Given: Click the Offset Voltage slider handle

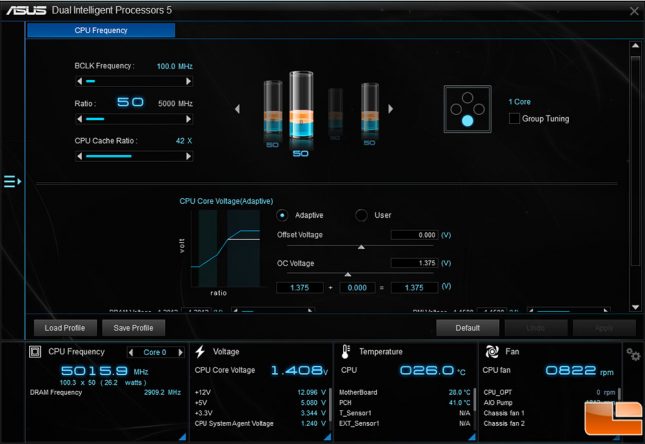Looking at the screenshot, I should click(361, 247).
